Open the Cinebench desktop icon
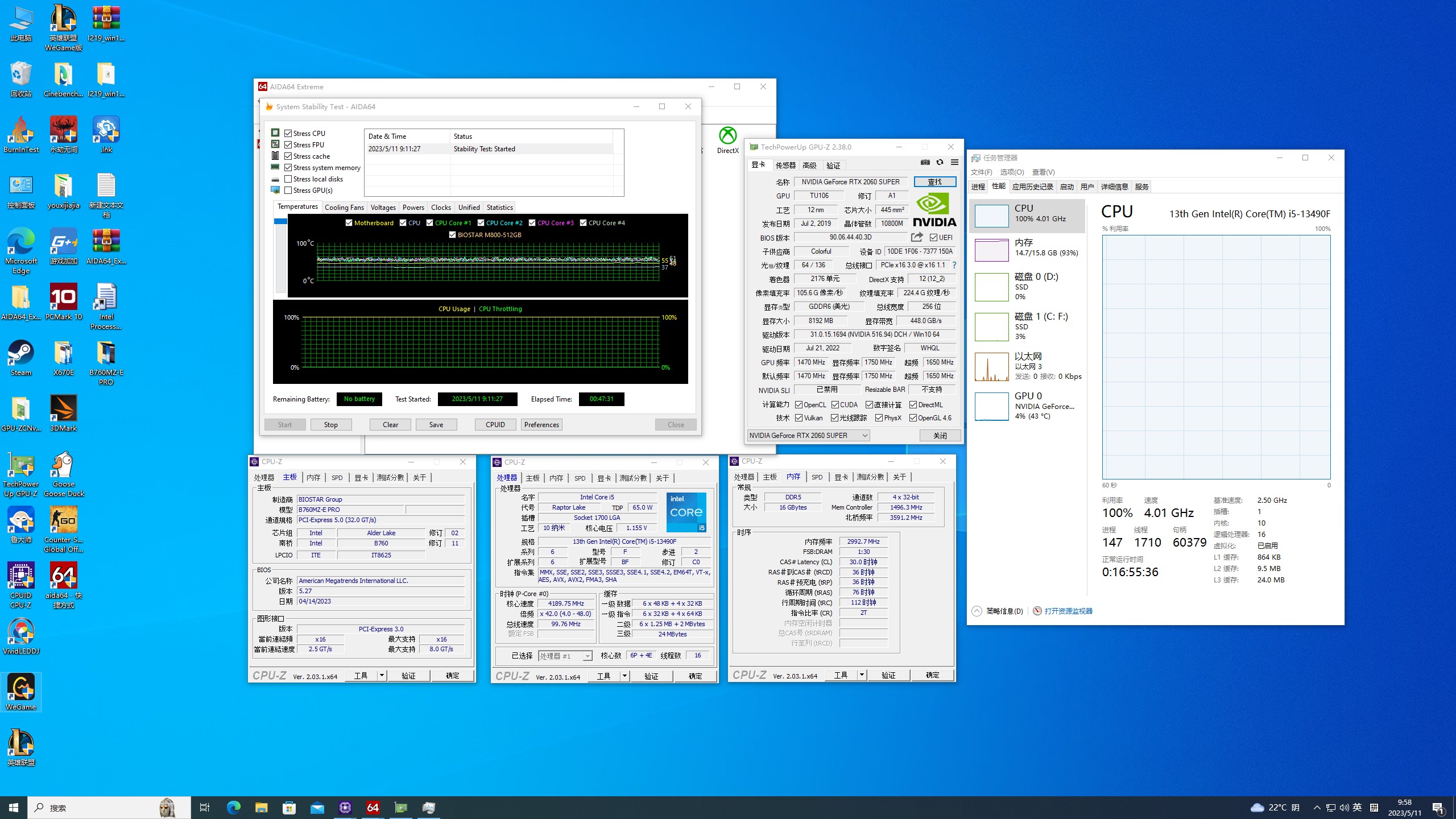This screenshot has width=1456, height=819. click(x=63, y=80)
